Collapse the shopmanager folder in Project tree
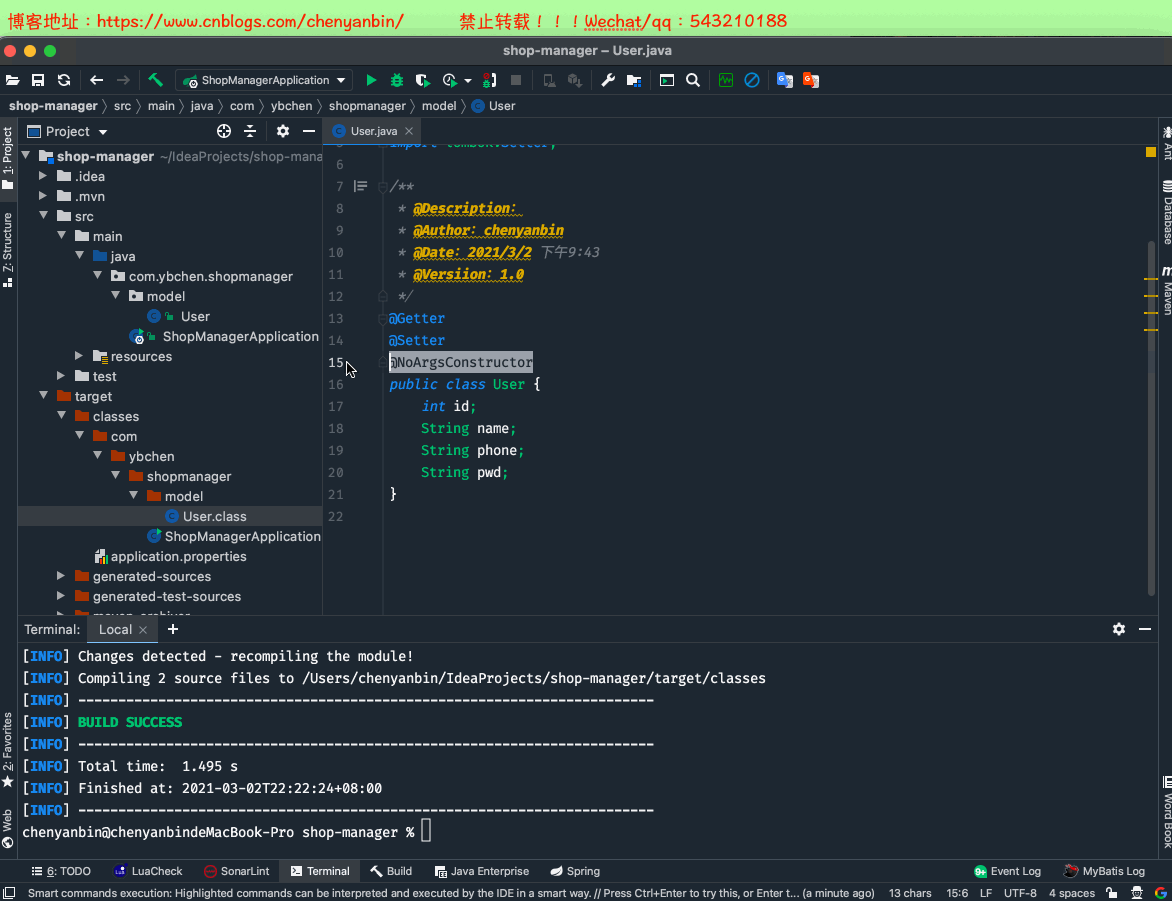Screen dimensions: 1172x901 116,476
